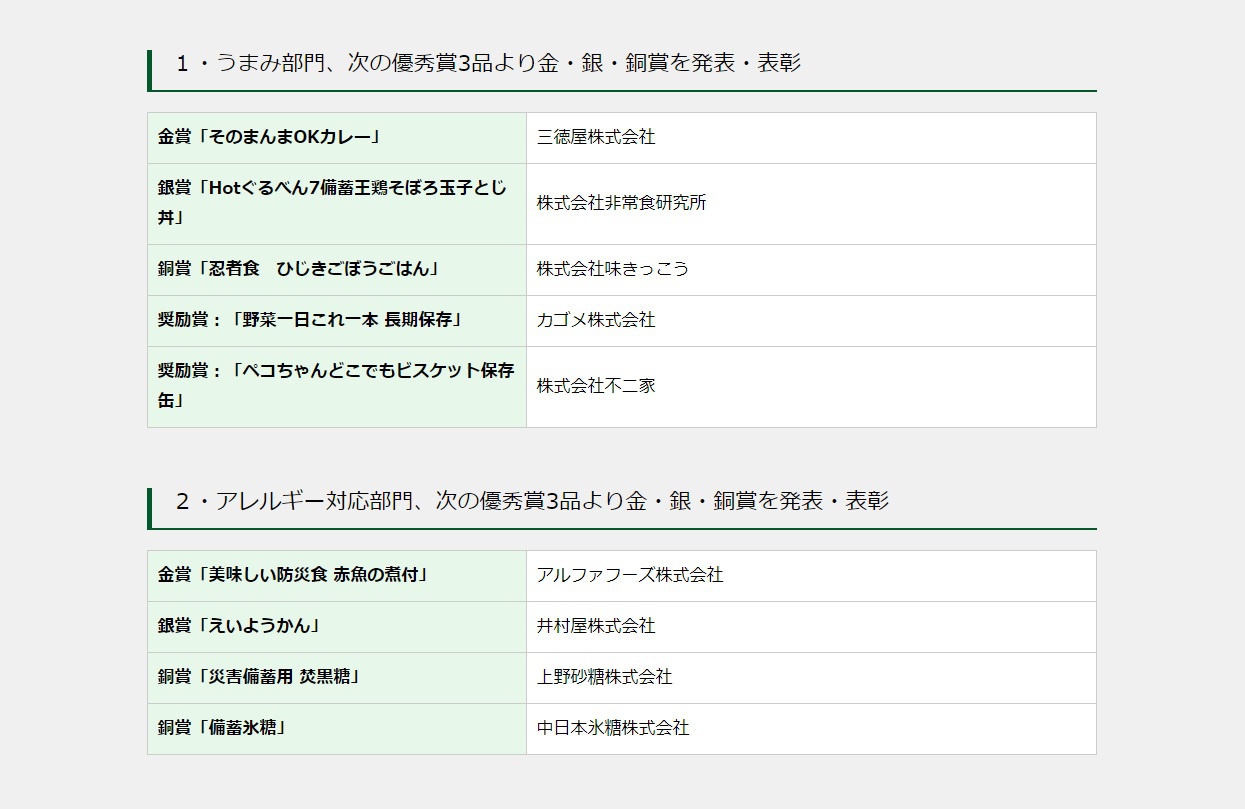Select cell '株式会社不二家'
This screenshot has height=809, width=1245.
[x=811, y=387]
